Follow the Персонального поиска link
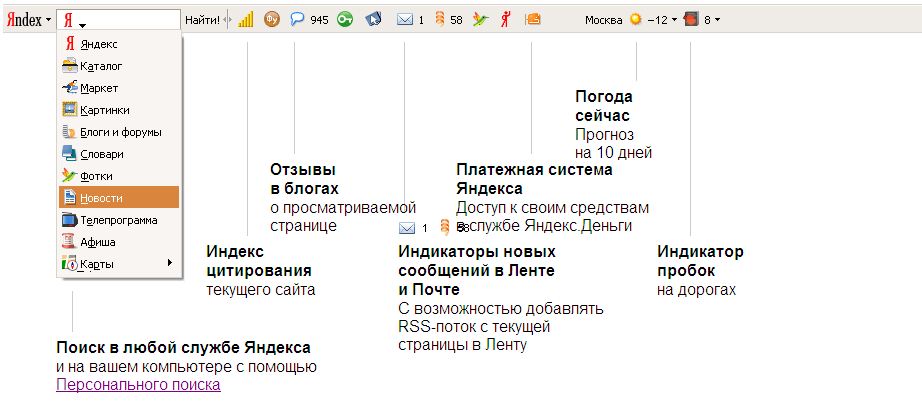 138,385
